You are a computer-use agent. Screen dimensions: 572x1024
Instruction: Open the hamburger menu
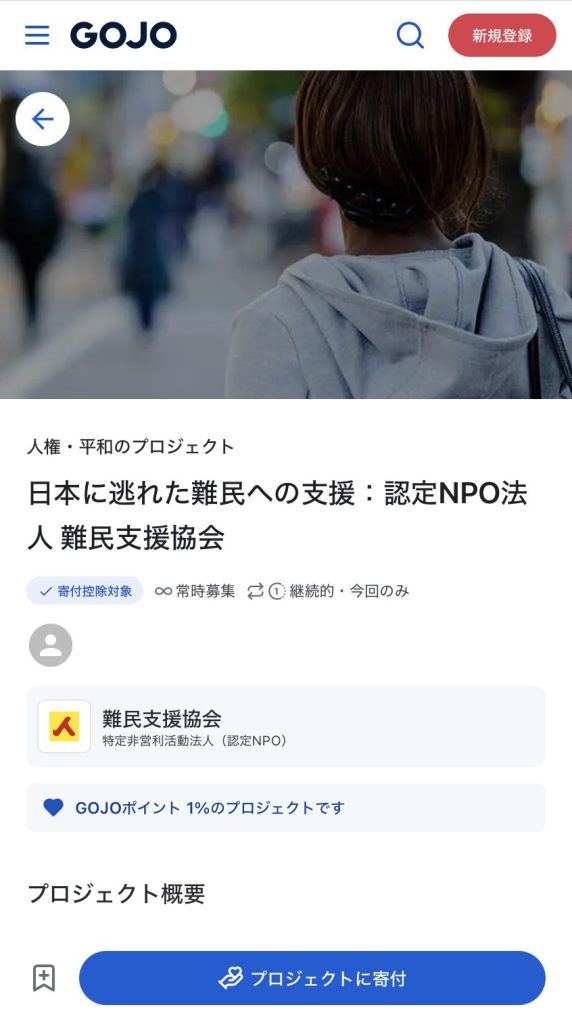[37, 35]
